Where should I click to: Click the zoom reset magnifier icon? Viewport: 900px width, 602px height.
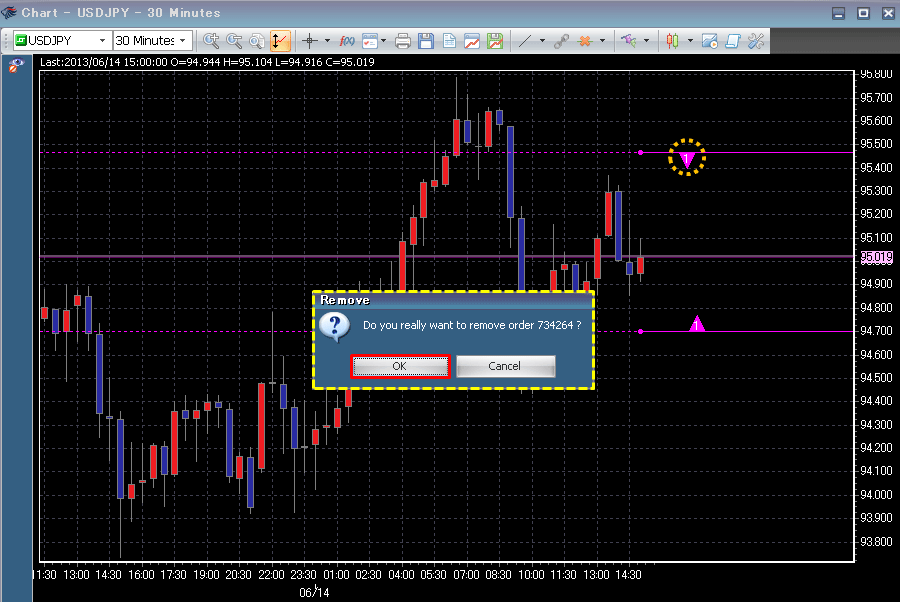[x=257, y=41]
